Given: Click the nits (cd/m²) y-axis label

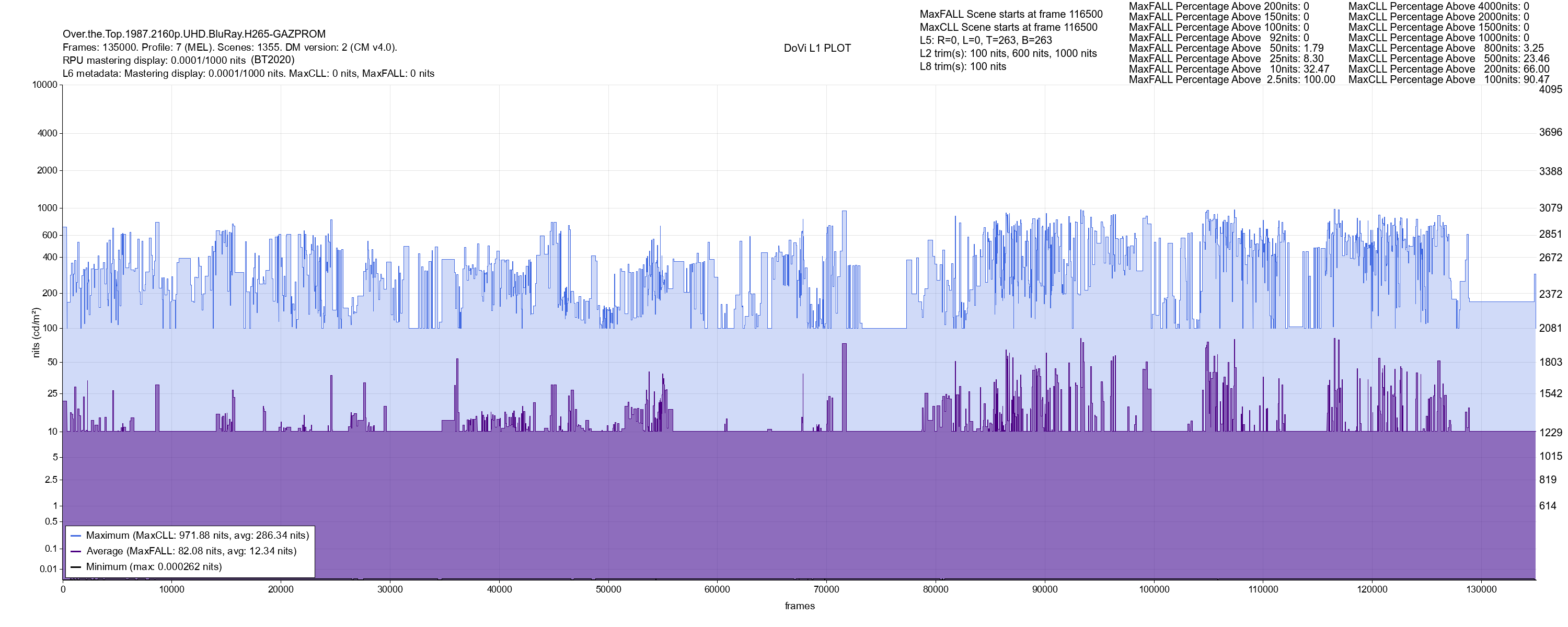Looking at the screenshot, I should pyautogui.click(x=36, y=332).
